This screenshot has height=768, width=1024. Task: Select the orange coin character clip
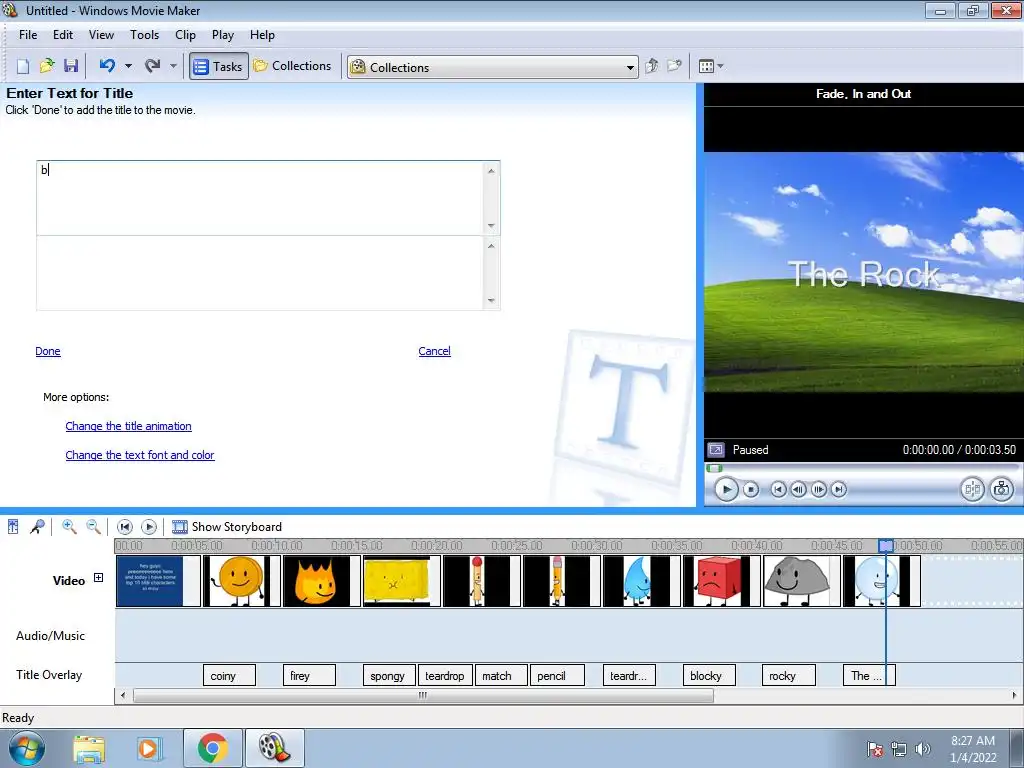[x=242, y=581]
